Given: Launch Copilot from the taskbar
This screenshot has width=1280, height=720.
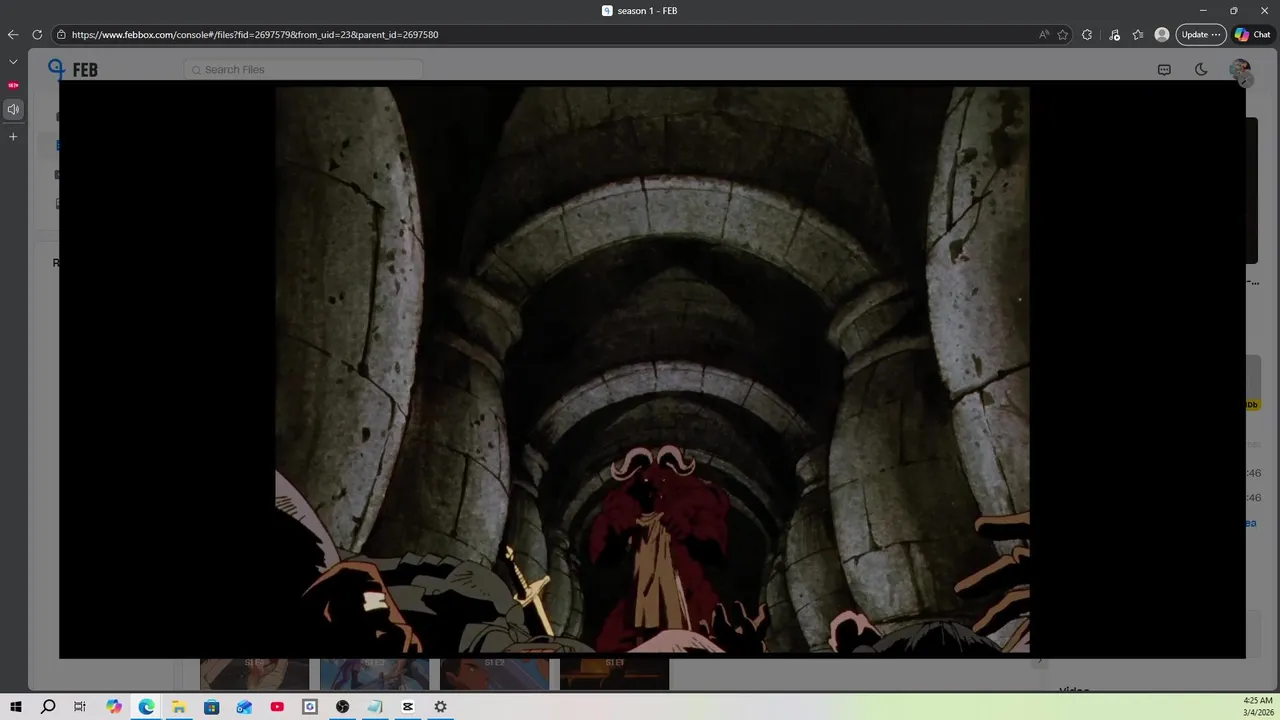Looking at the screenshot, I should [114, 706].
